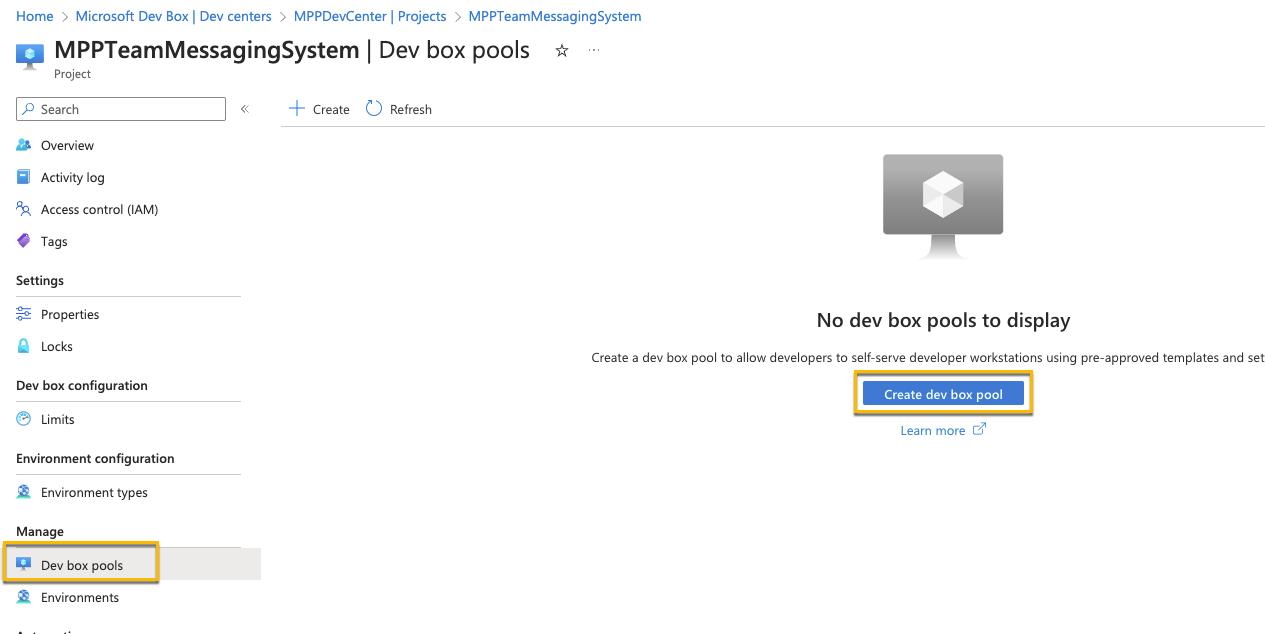Click the Locks padlock icon
1265x634 pixels.
tap(24, 346)
